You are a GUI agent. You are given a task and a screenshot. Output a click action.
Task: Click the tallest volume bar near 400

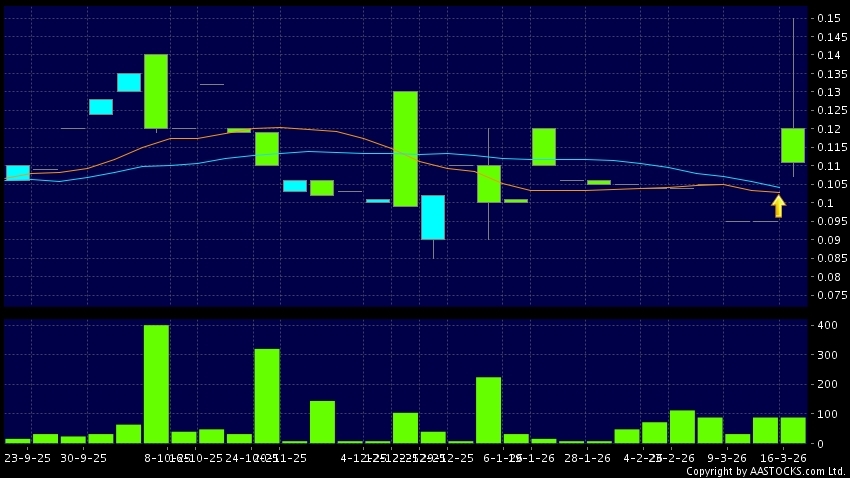(x=156, y=384)
